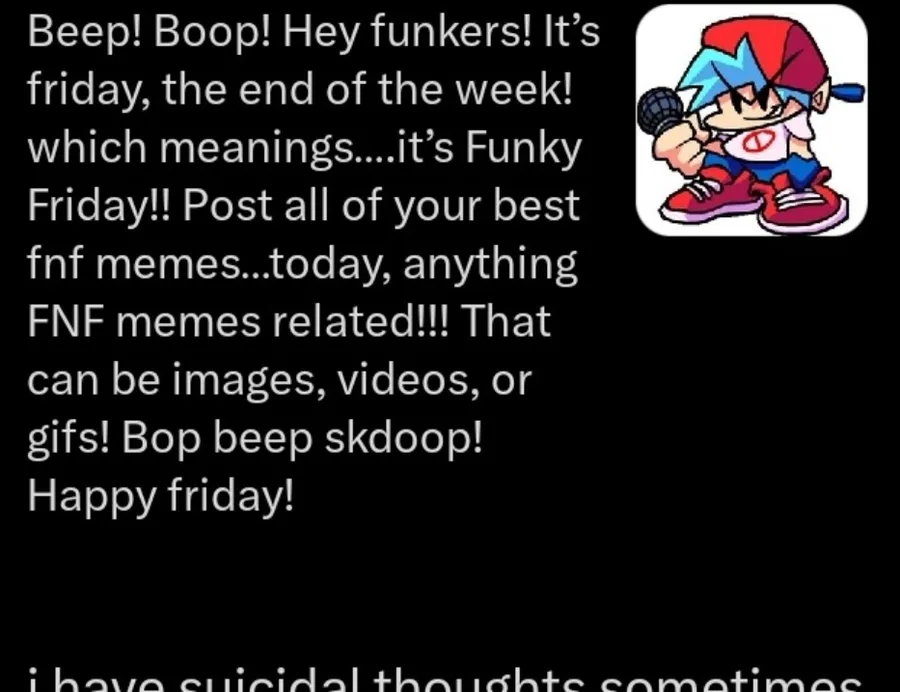Click the microphone held by the character
Viewport: 900px width, 692px height.
(660, 111)
